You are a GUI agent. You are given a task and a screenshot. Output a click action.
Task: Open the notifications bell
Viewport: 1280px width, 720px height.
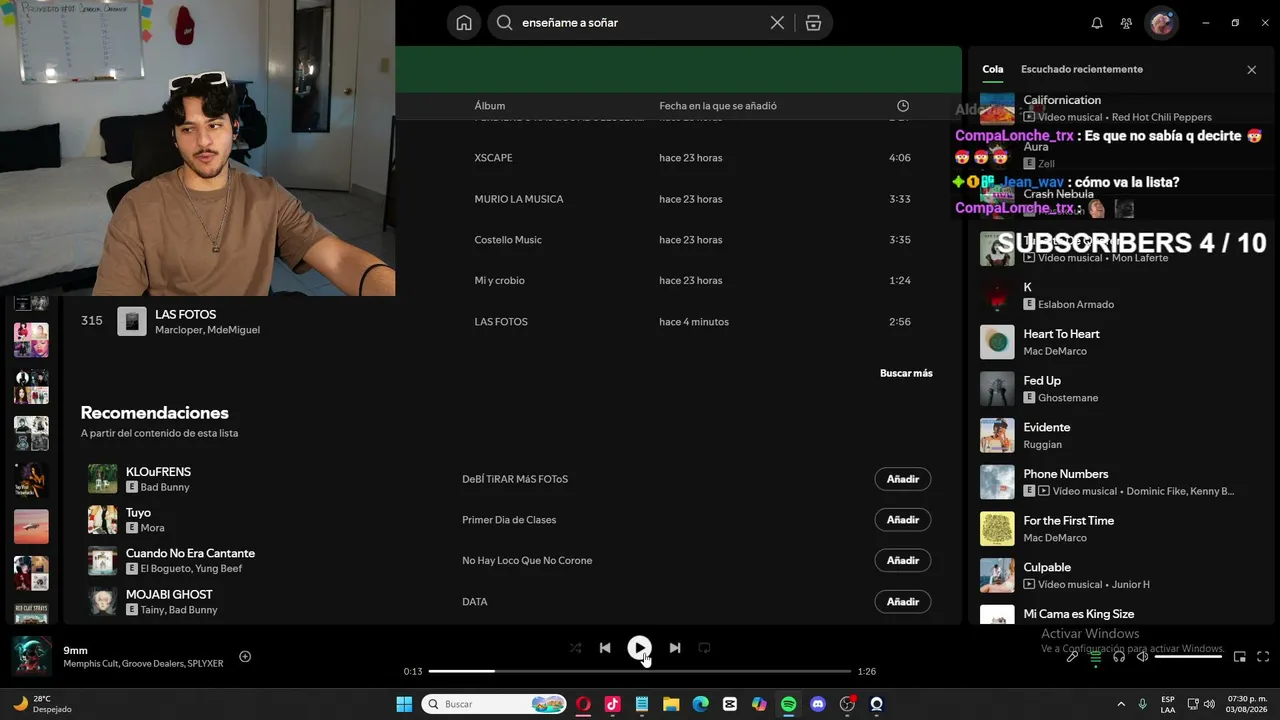click(x=1097, y=23)
